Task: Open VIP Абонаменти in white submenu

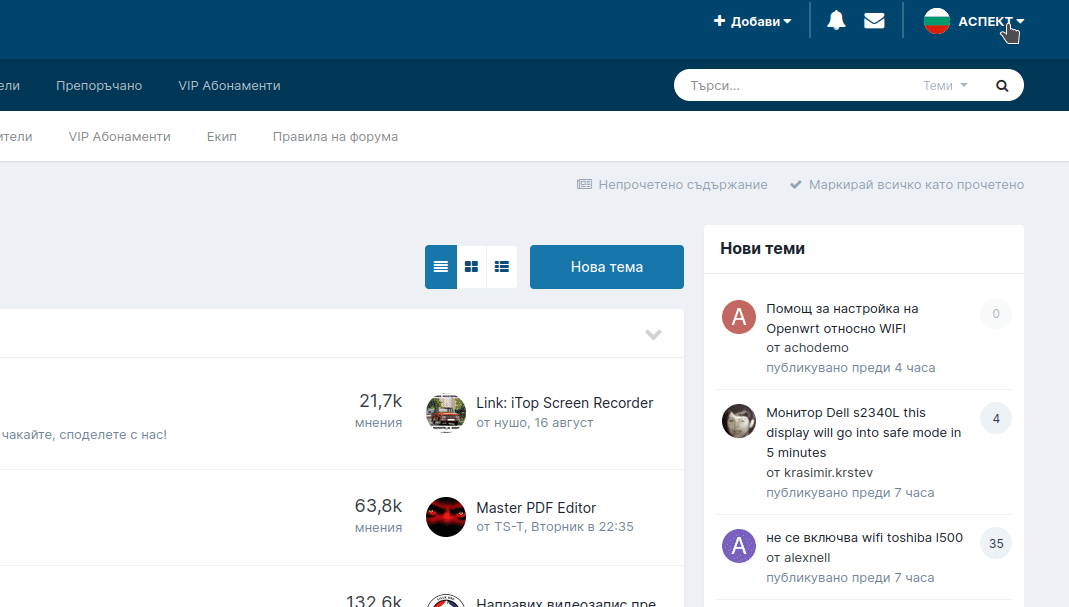Action: click(119, 136)
